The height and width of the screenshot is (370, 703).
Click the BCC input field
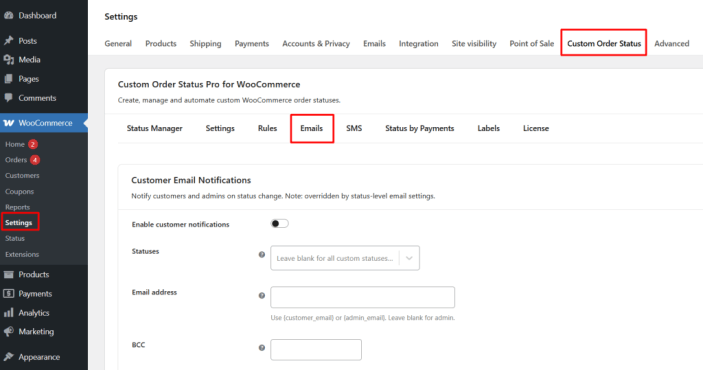316,350
